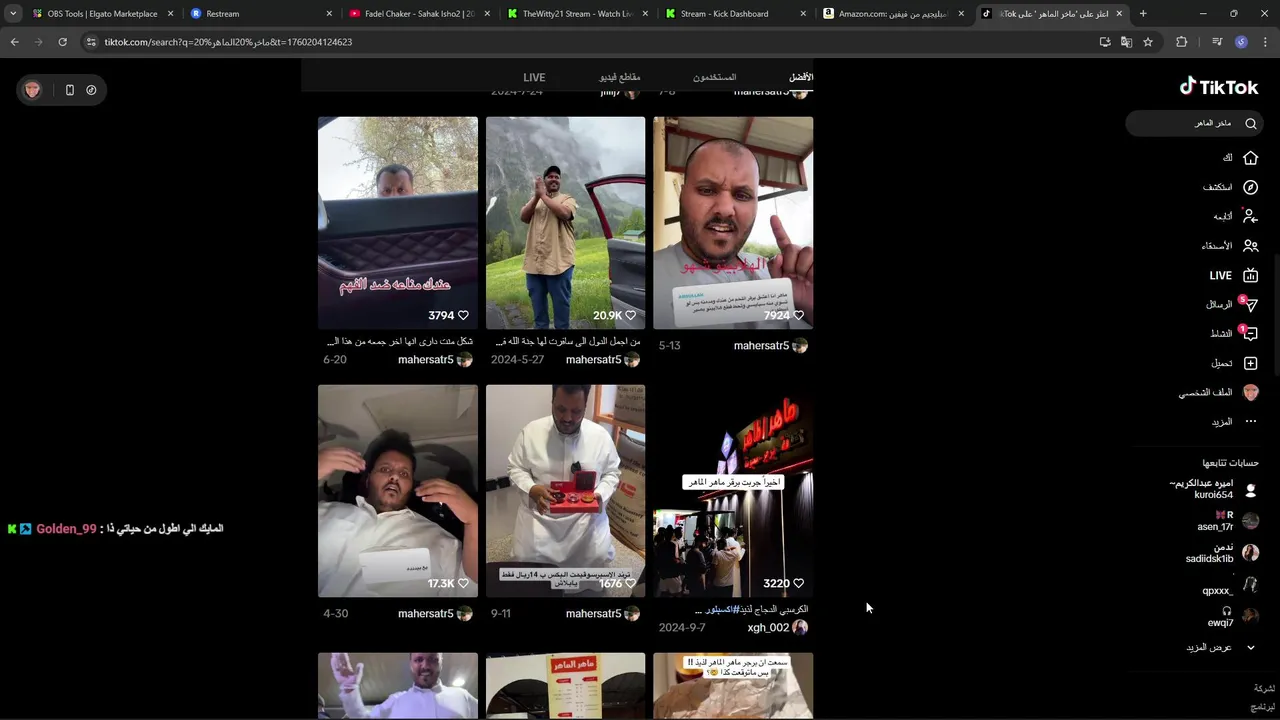Open followed account sadiidsk1ib
This screenshot has height=720, width=1280.
pyautogui.click(x=1222, y=553)
